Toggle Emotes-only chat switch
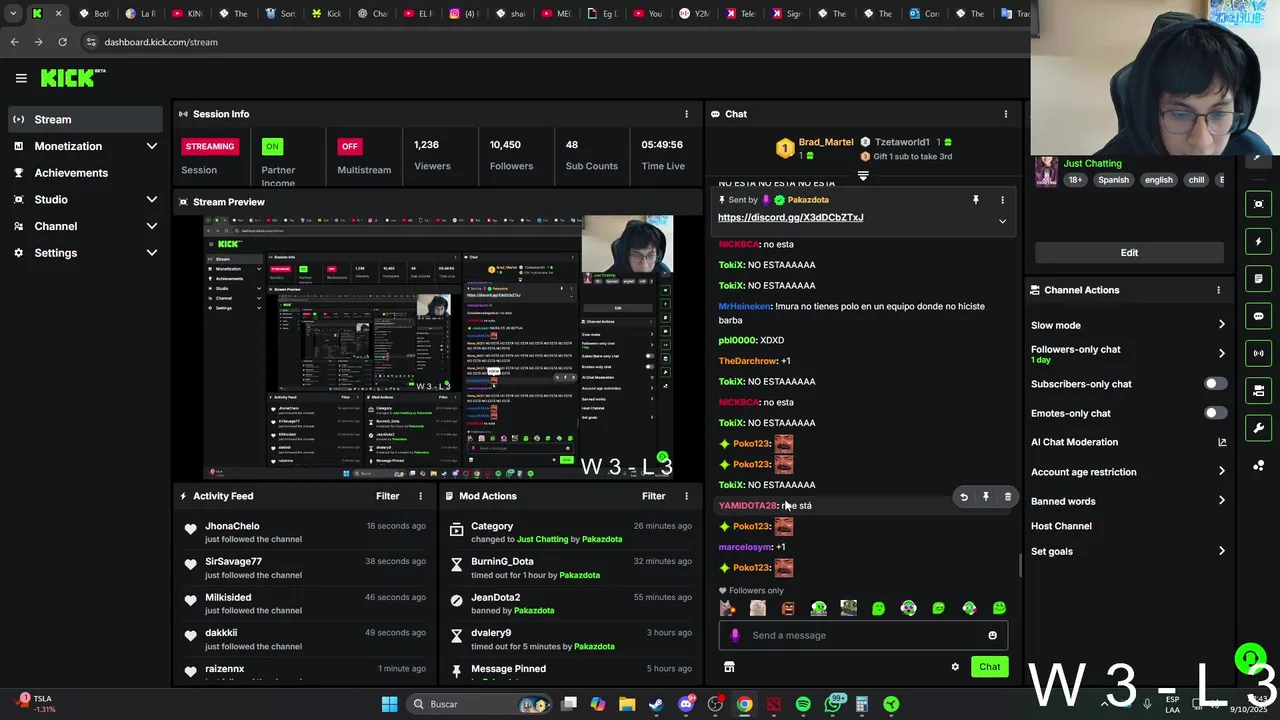The image size is (1280, 720). coord(1215,413)
